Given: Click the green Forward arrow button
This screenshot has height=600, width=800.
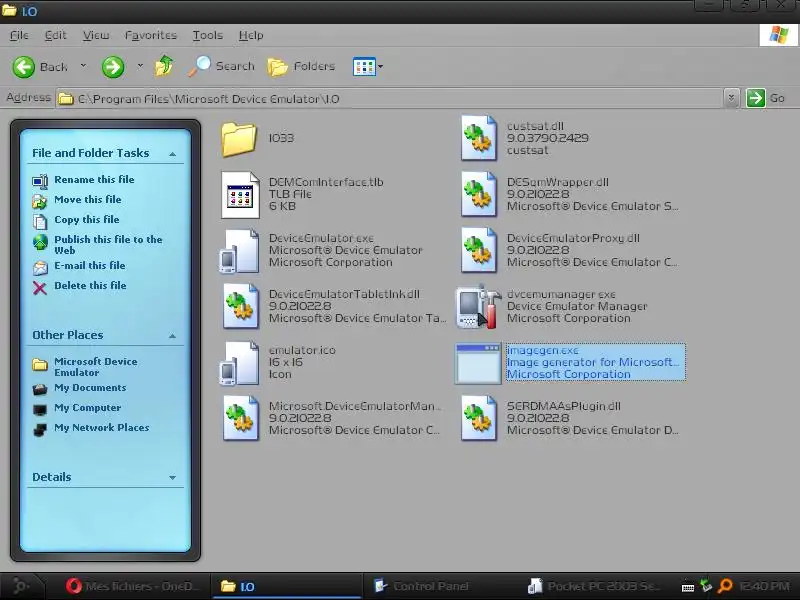Looking at the screenshot, I should [x=113, y=67].
